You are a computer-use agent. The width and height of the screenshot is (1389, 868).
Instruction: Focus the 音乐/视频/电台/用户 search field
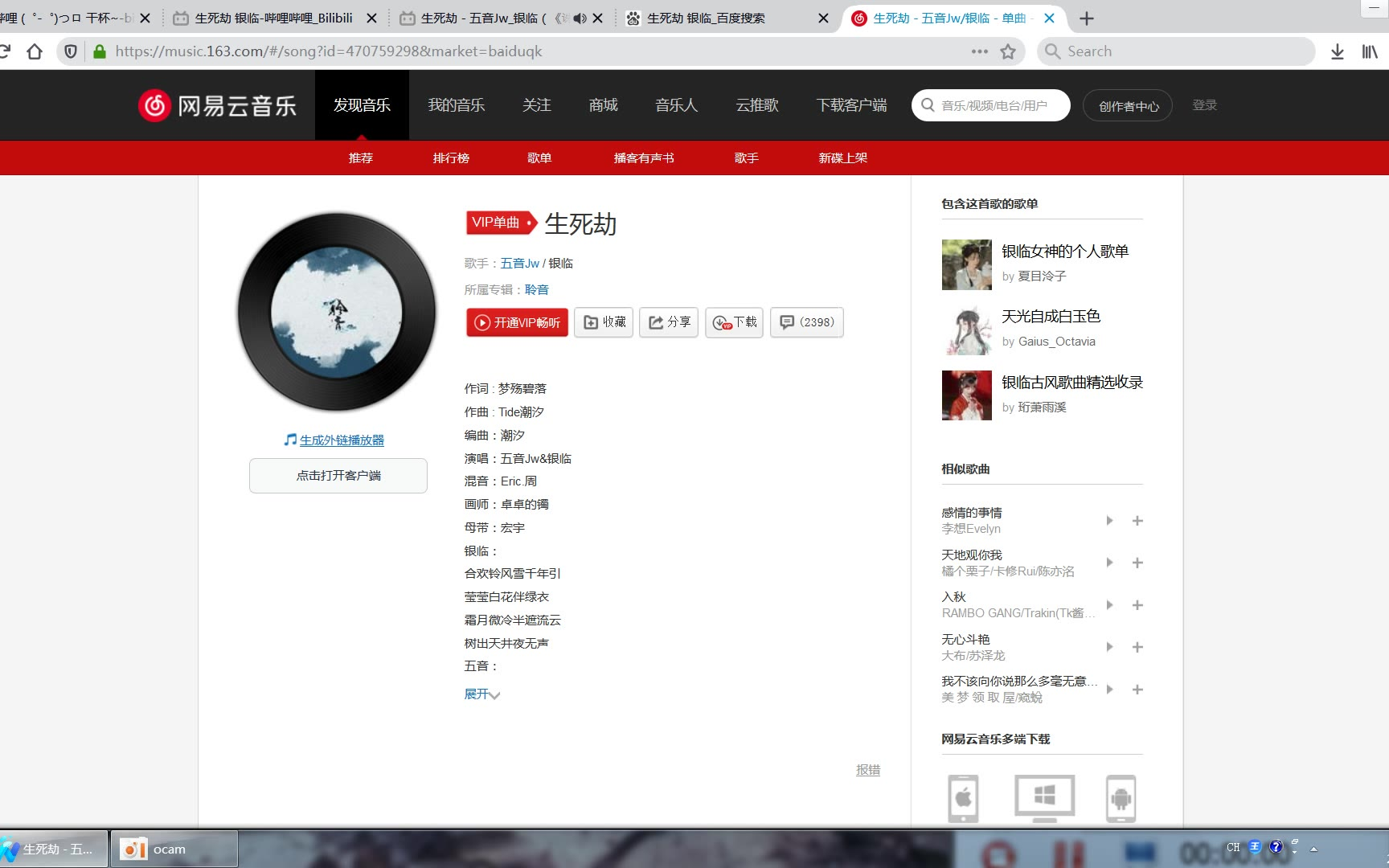tap(991, 105)
